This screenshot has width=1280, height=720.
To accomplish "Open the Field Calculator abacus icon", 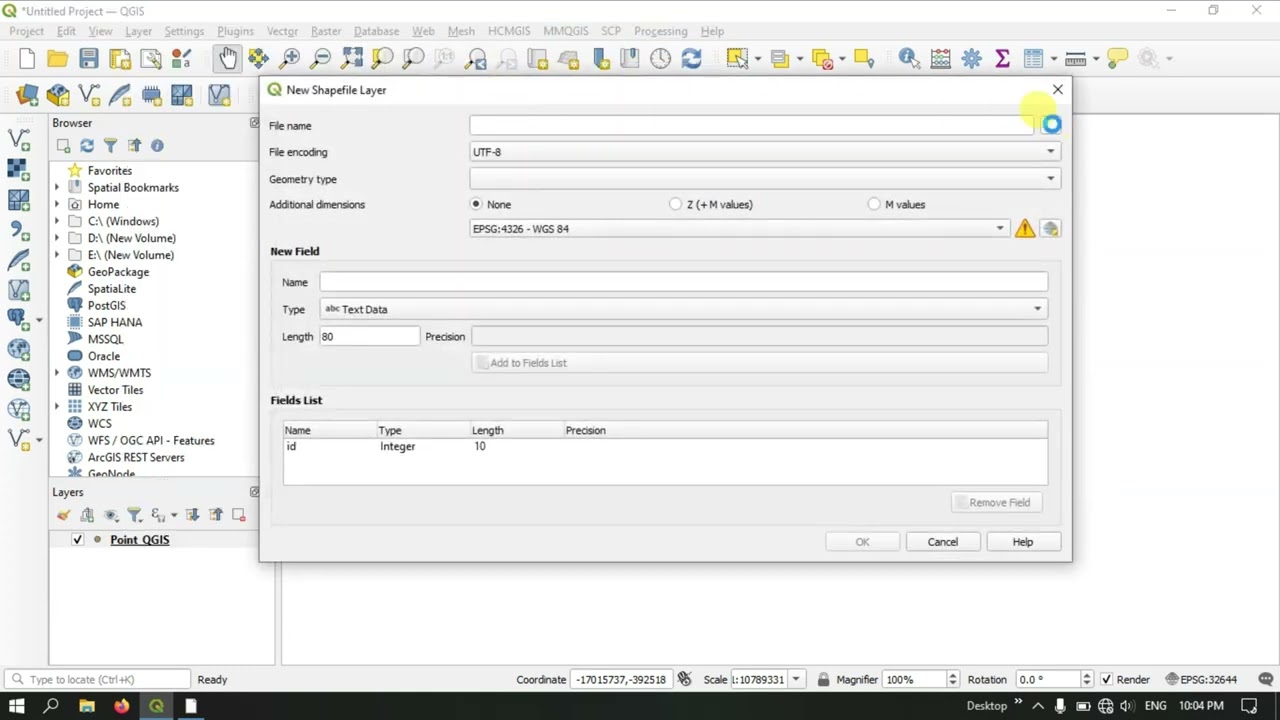I will (x=940, y=59).
